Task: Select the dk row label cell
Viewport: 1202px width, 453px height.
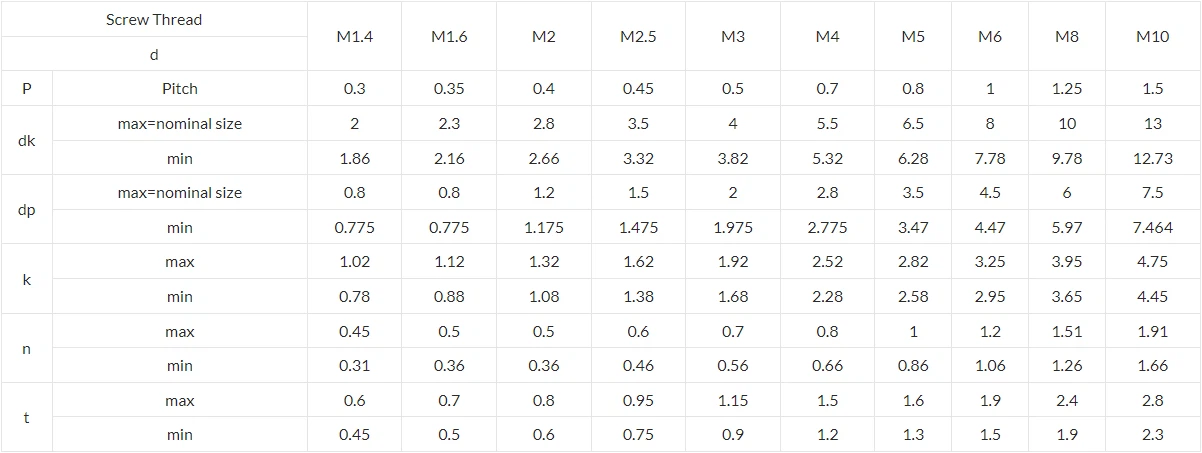Action: 27,141
